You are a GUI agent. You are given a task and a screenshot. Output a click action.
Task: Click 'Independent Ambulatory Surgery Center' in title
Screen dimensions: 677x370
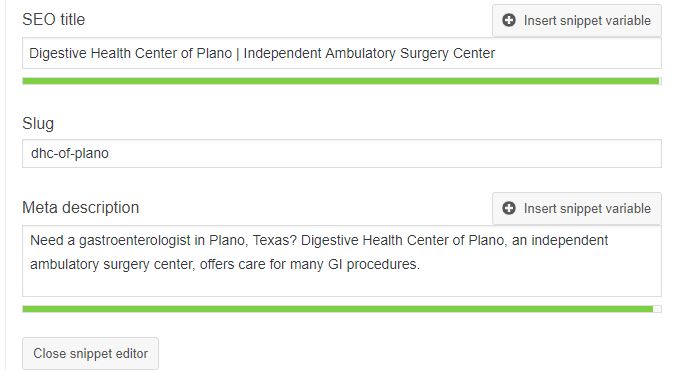[369, 54]
